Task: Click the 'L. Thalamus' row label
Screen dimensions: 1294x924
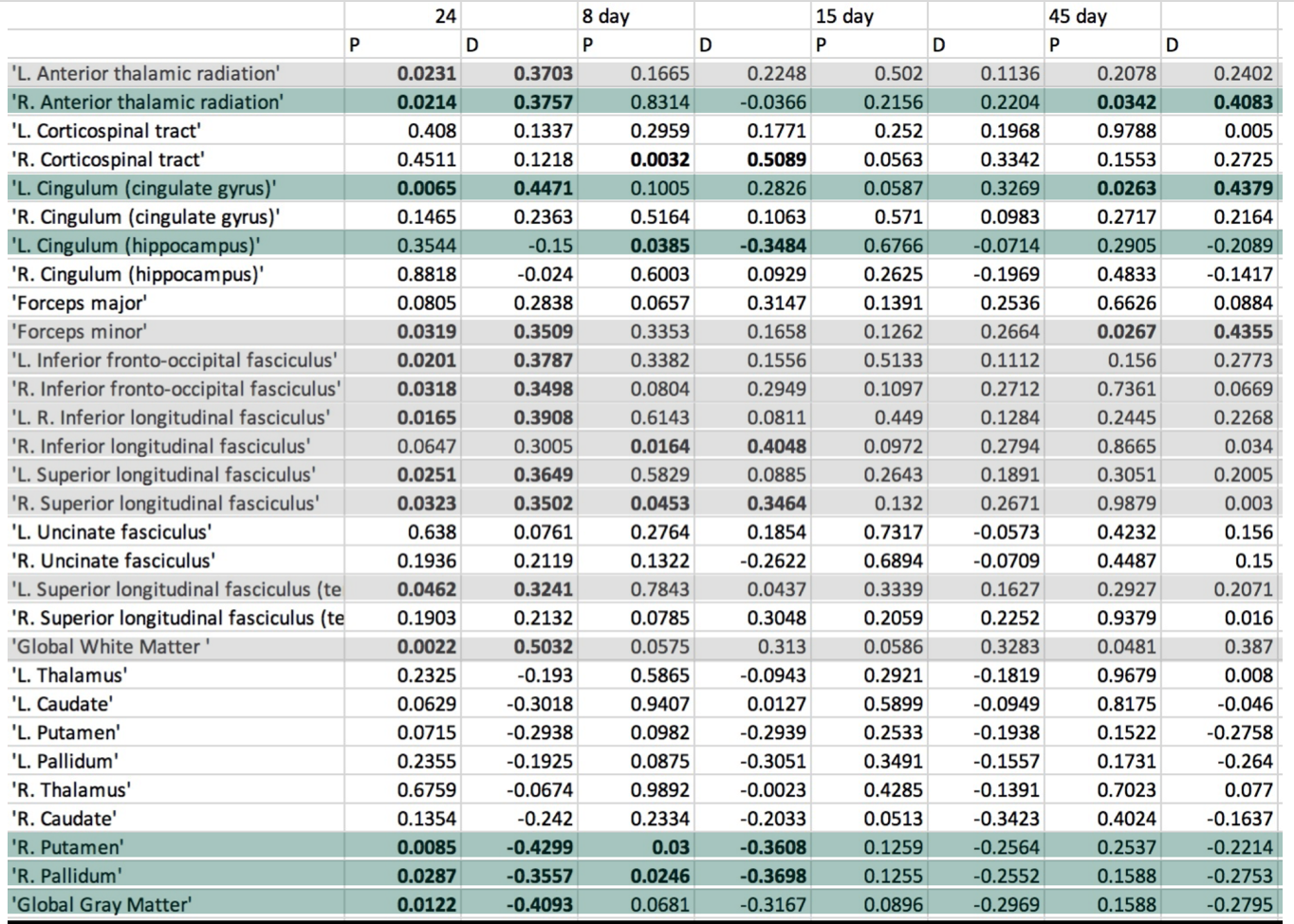Action: (69, 675)
